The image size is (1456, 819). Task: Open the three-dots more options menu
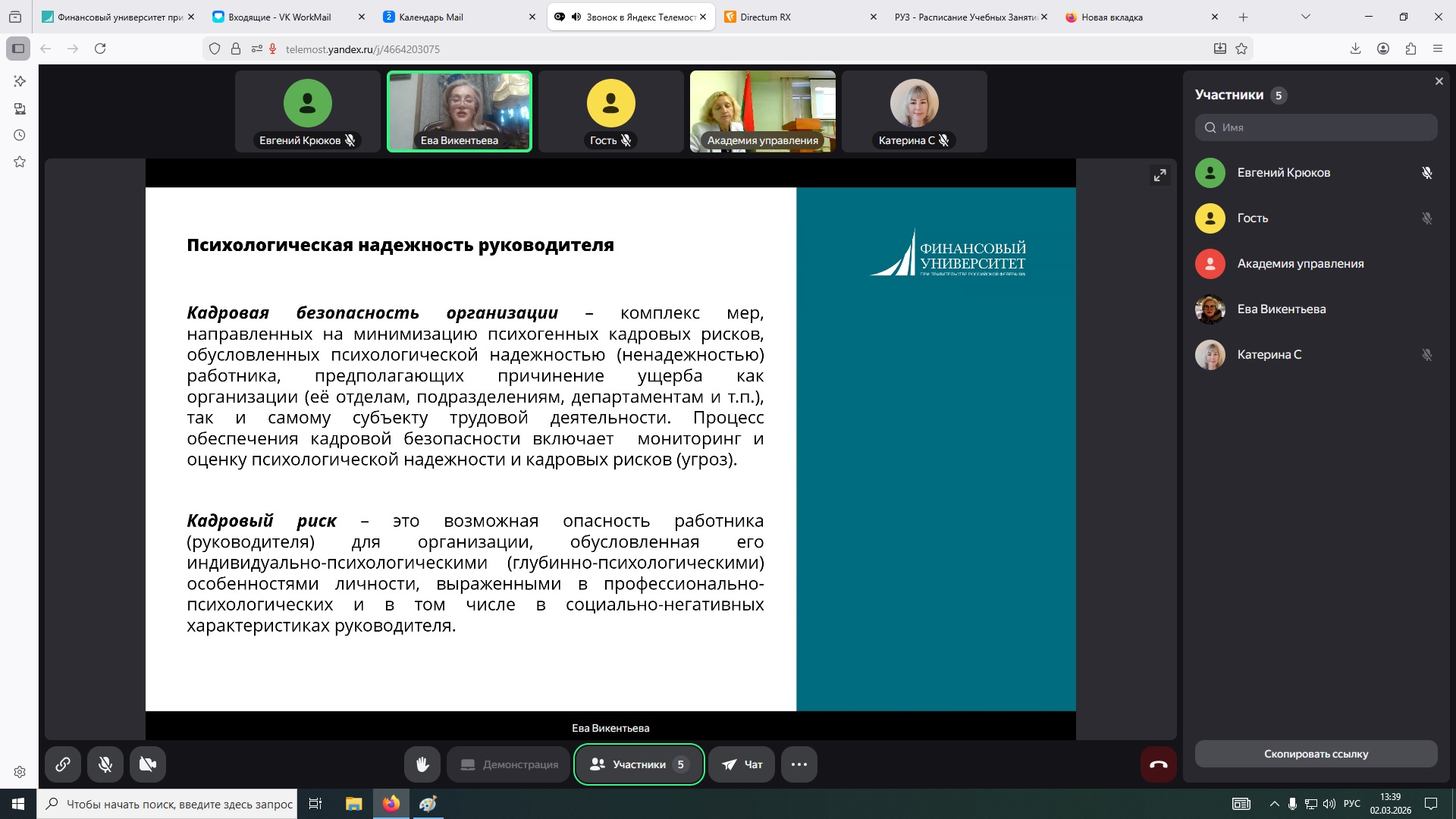coord(799,764)
